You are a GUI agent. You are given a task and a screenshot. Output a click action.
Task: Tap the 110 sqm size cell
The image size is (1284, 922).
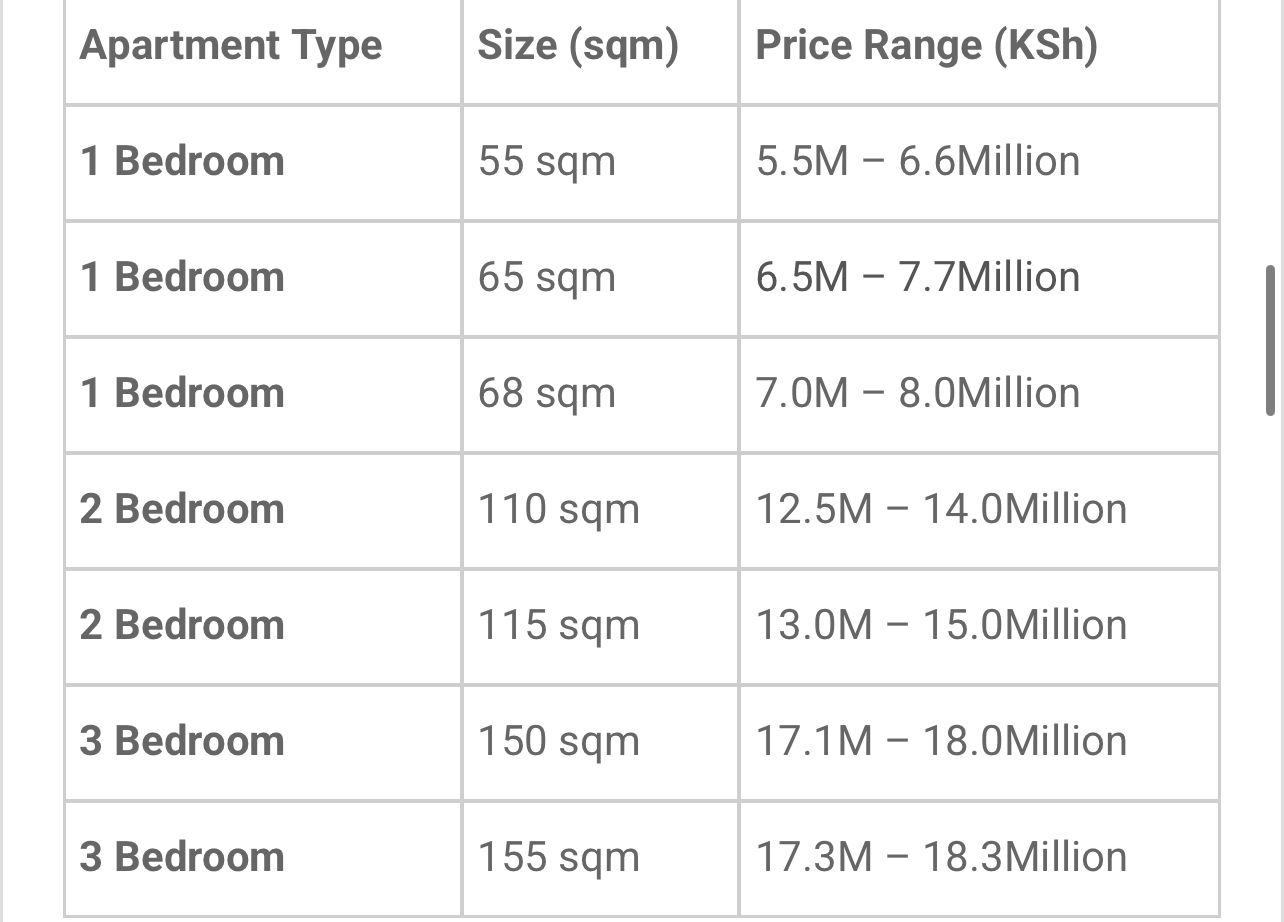click(x=558, y=510)
